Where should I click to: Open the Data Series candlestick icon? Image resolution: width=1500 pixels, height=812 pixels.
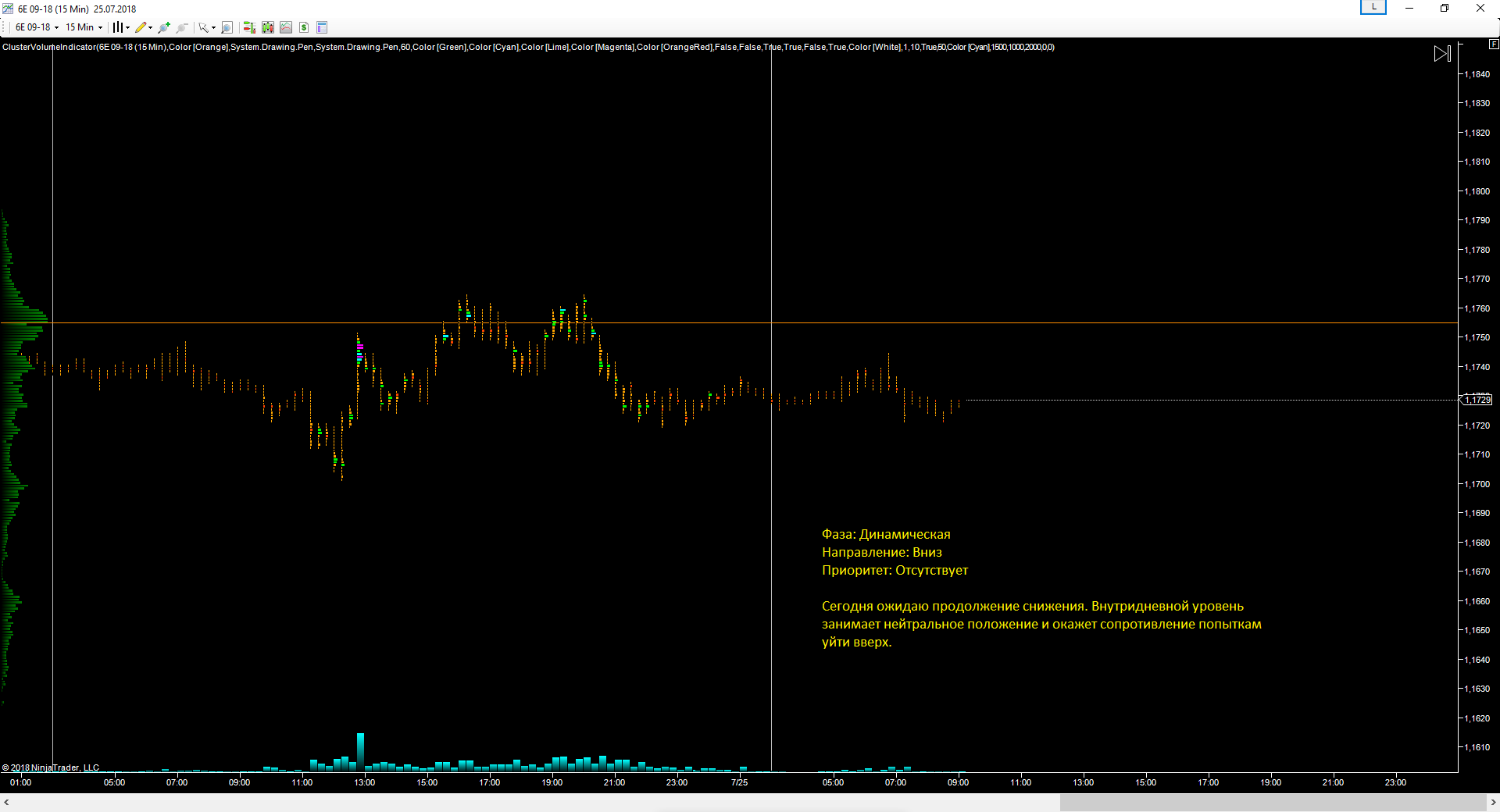click(x=268, y=27)
